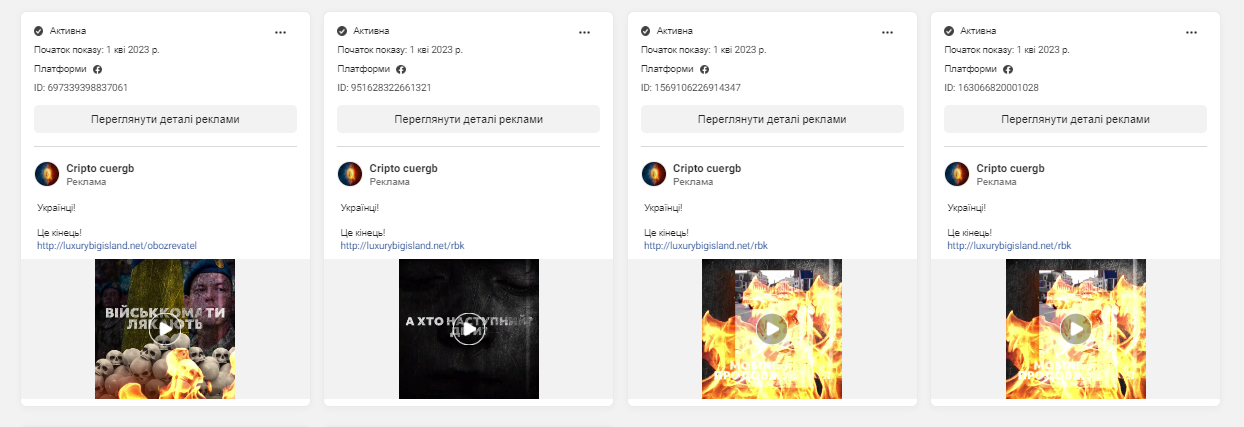Click Facebook platform icon on ad ID 951628322661321

click(401, 69)
